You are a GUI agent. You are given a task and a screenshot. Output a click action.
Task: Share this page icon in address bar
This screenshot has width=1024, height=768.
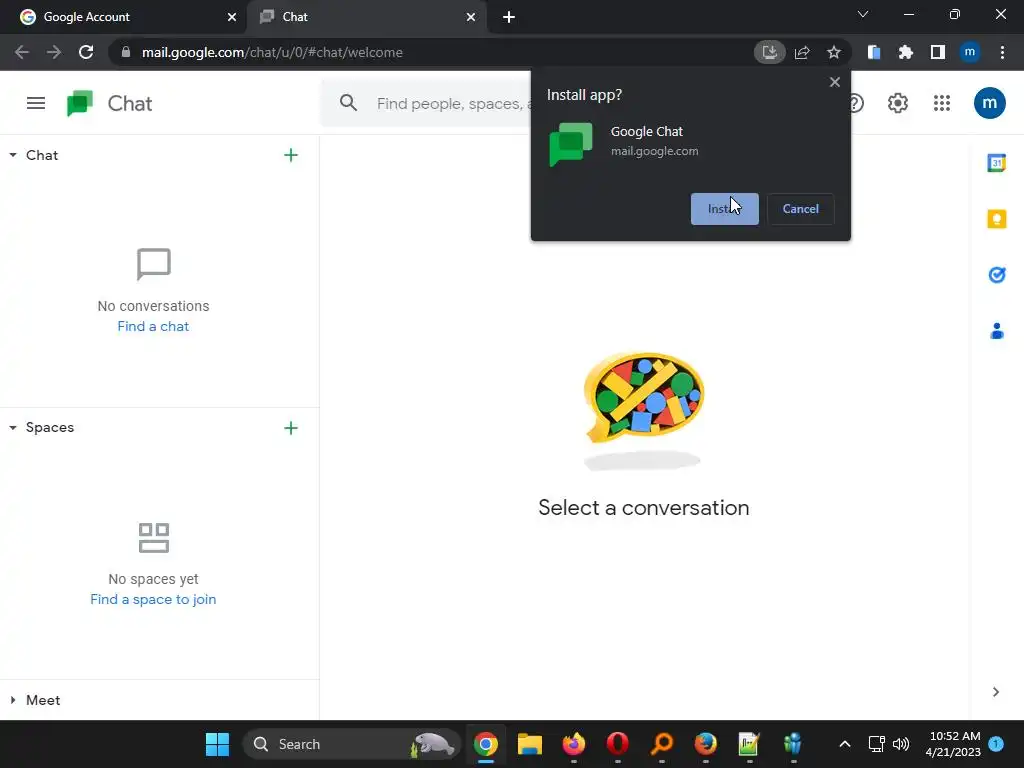pos(802,52)
